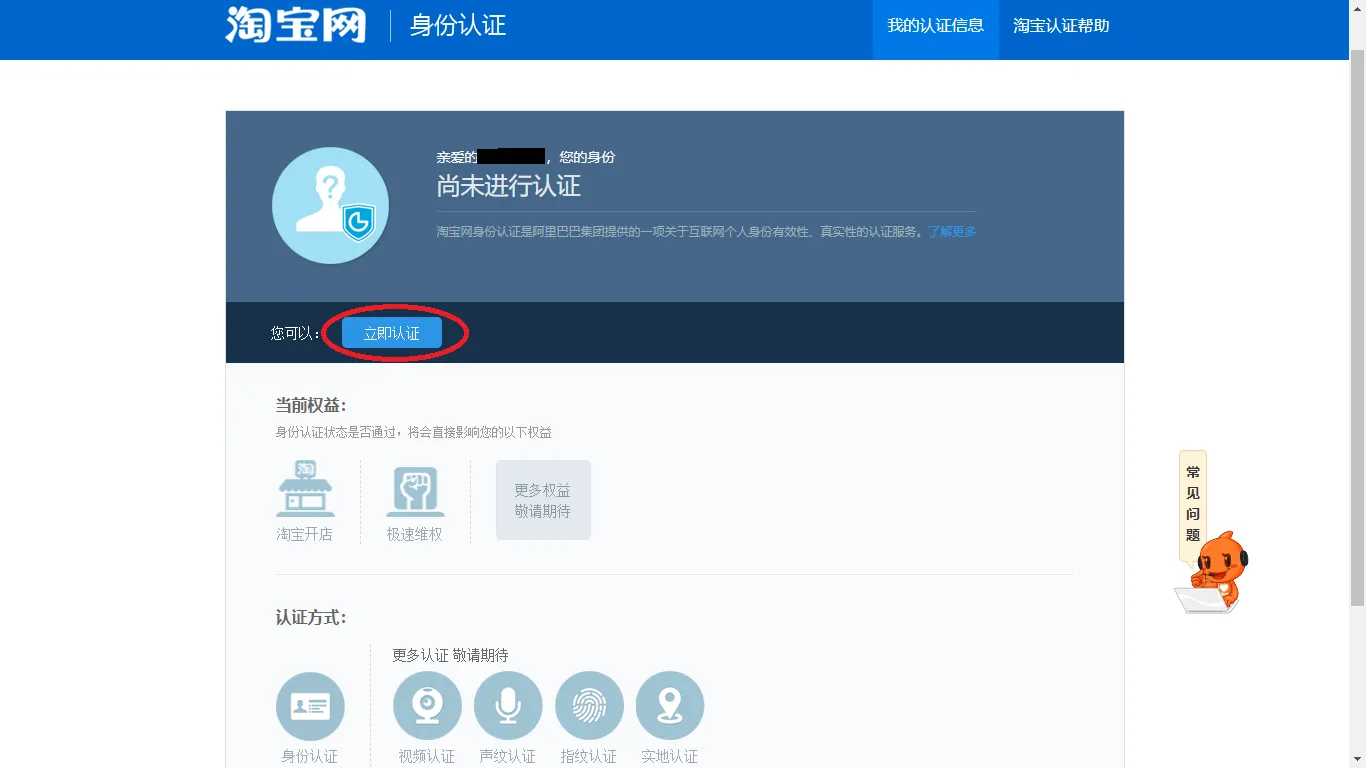
Task: Click the 尚未进行认证 status text
Action: click(508, 186)
